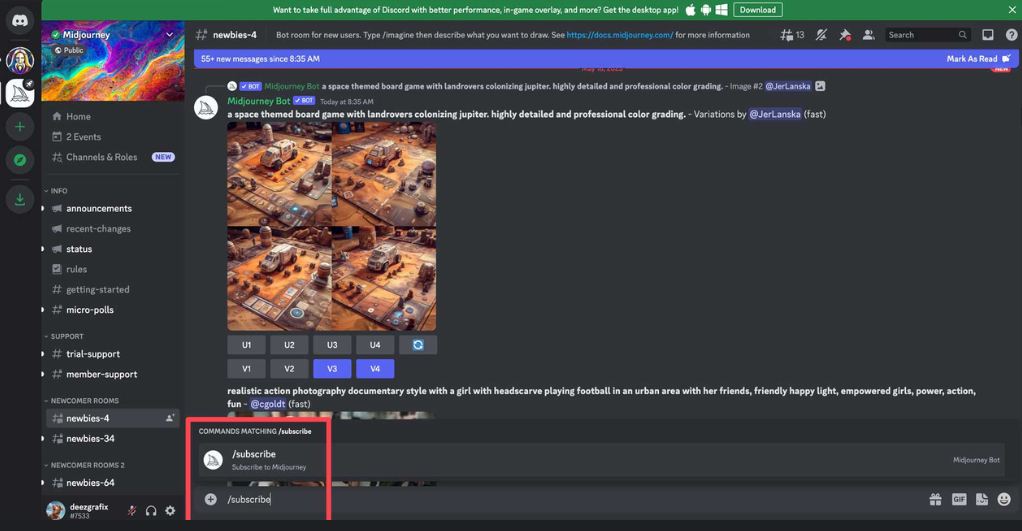Click the Android app icon in banner

click(706, 10)
